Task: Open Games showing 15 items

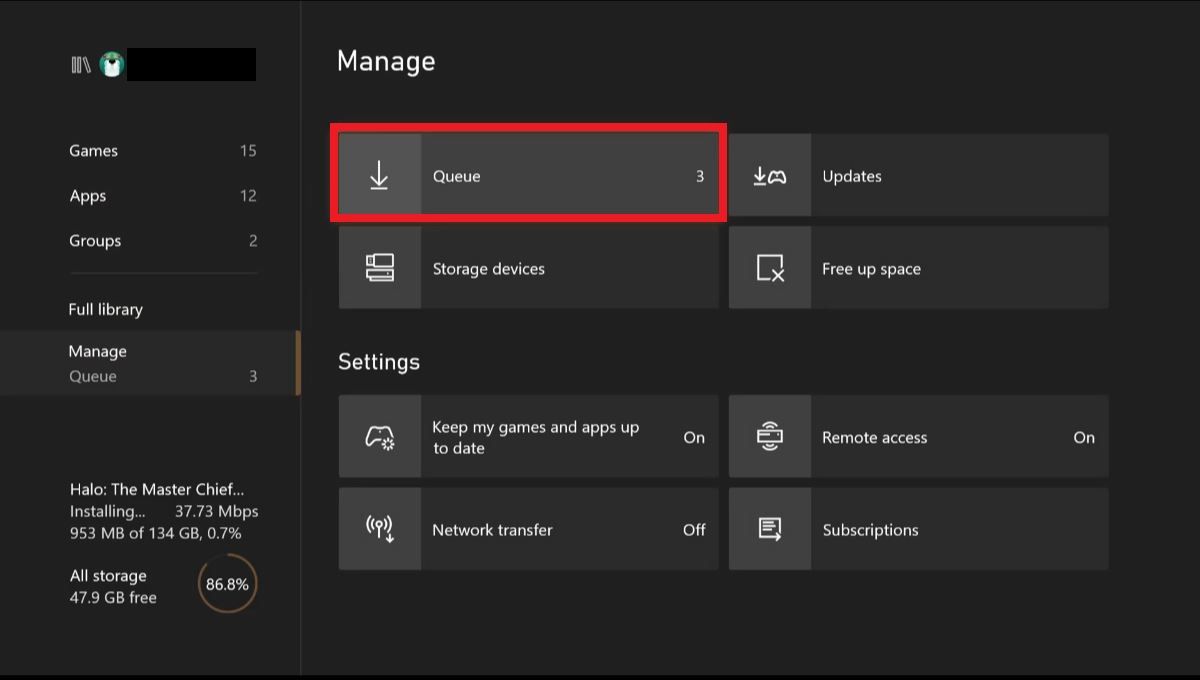Action: (x=93, y=150)
